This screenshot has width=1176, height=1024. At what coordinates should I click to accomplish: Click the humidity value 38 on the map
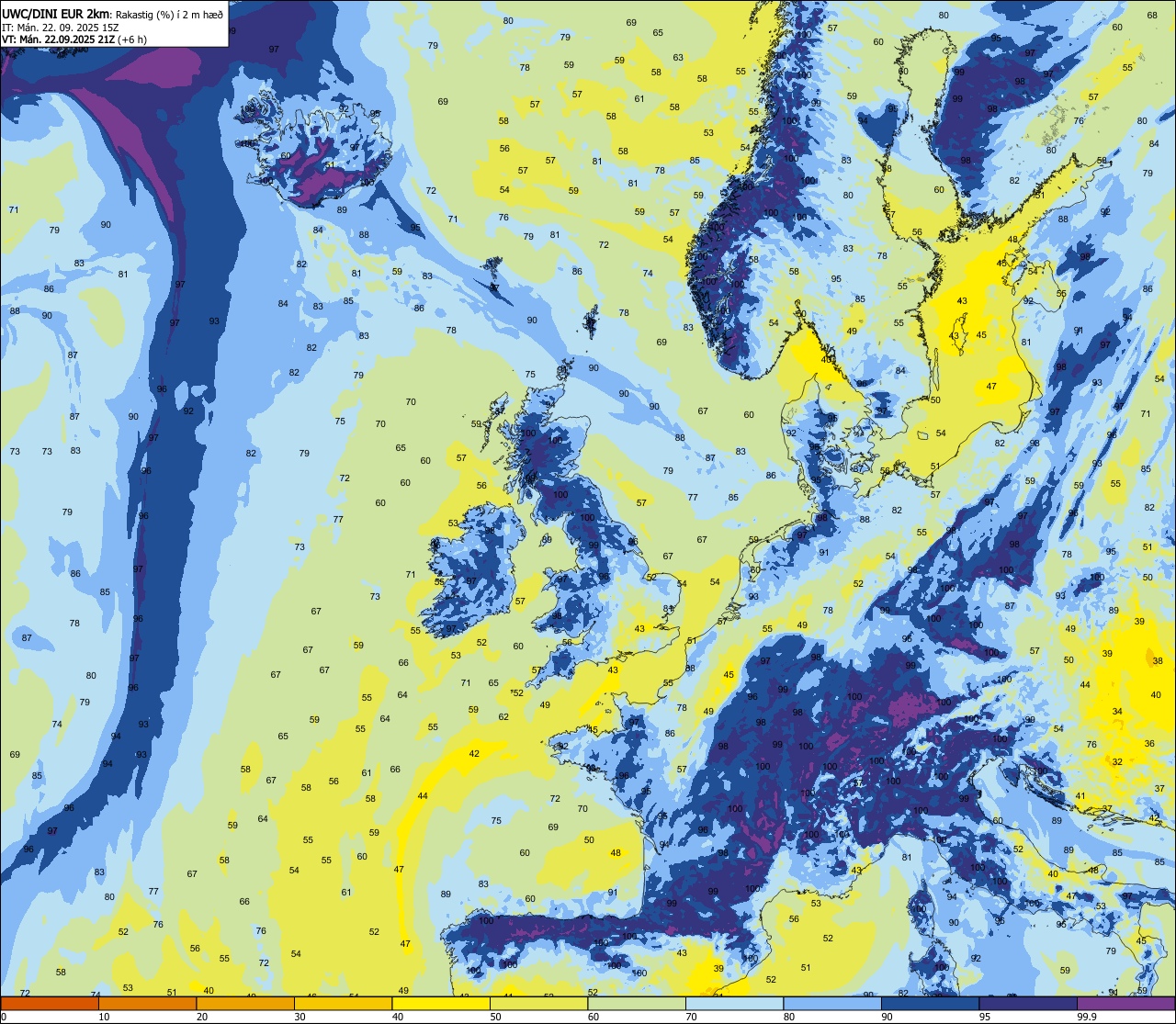click(1158, 661)
